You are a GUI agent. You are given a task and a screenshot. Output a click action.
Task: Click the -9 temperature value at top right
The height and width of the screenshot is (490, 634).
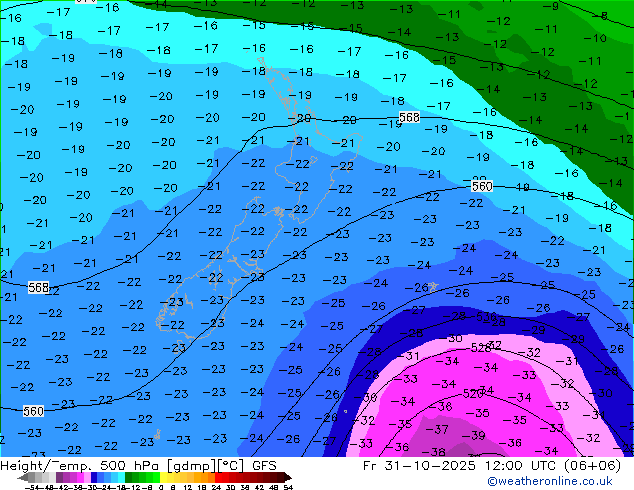(551, 6)
